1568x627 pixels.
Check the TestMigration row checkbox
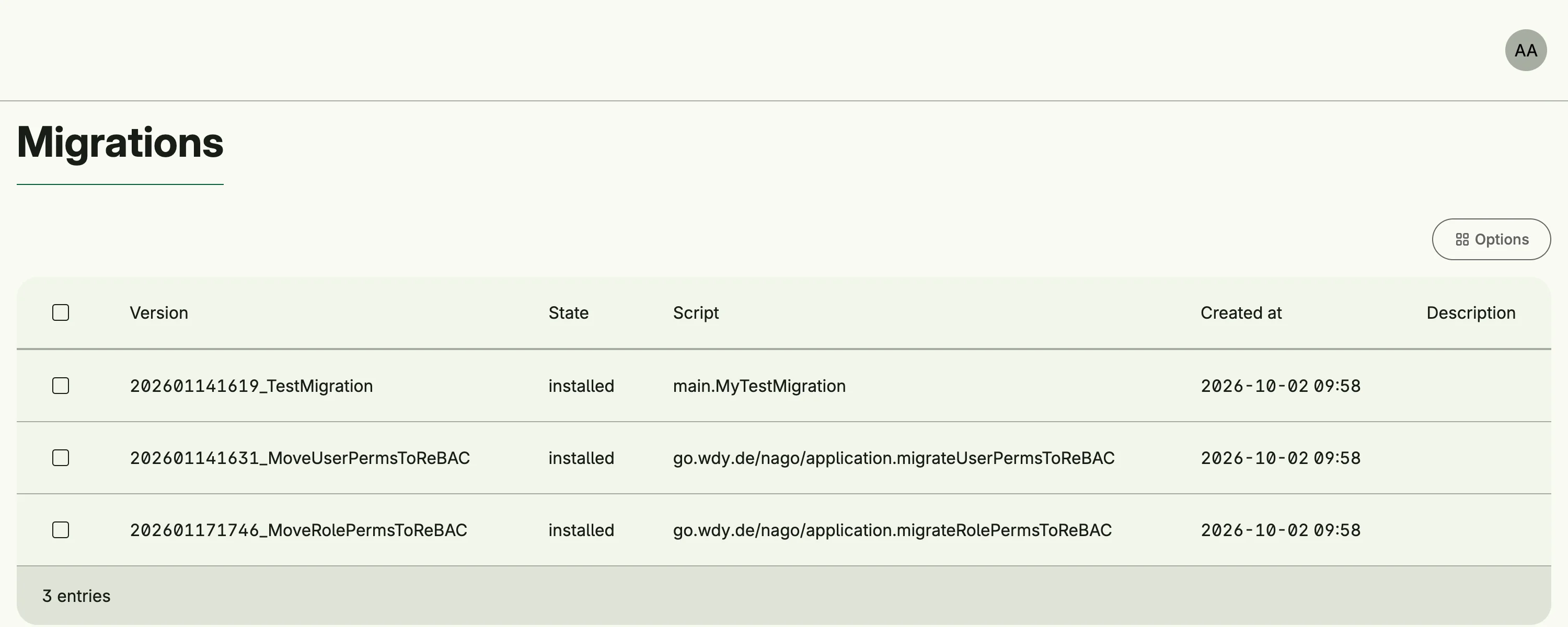(61, 386)
